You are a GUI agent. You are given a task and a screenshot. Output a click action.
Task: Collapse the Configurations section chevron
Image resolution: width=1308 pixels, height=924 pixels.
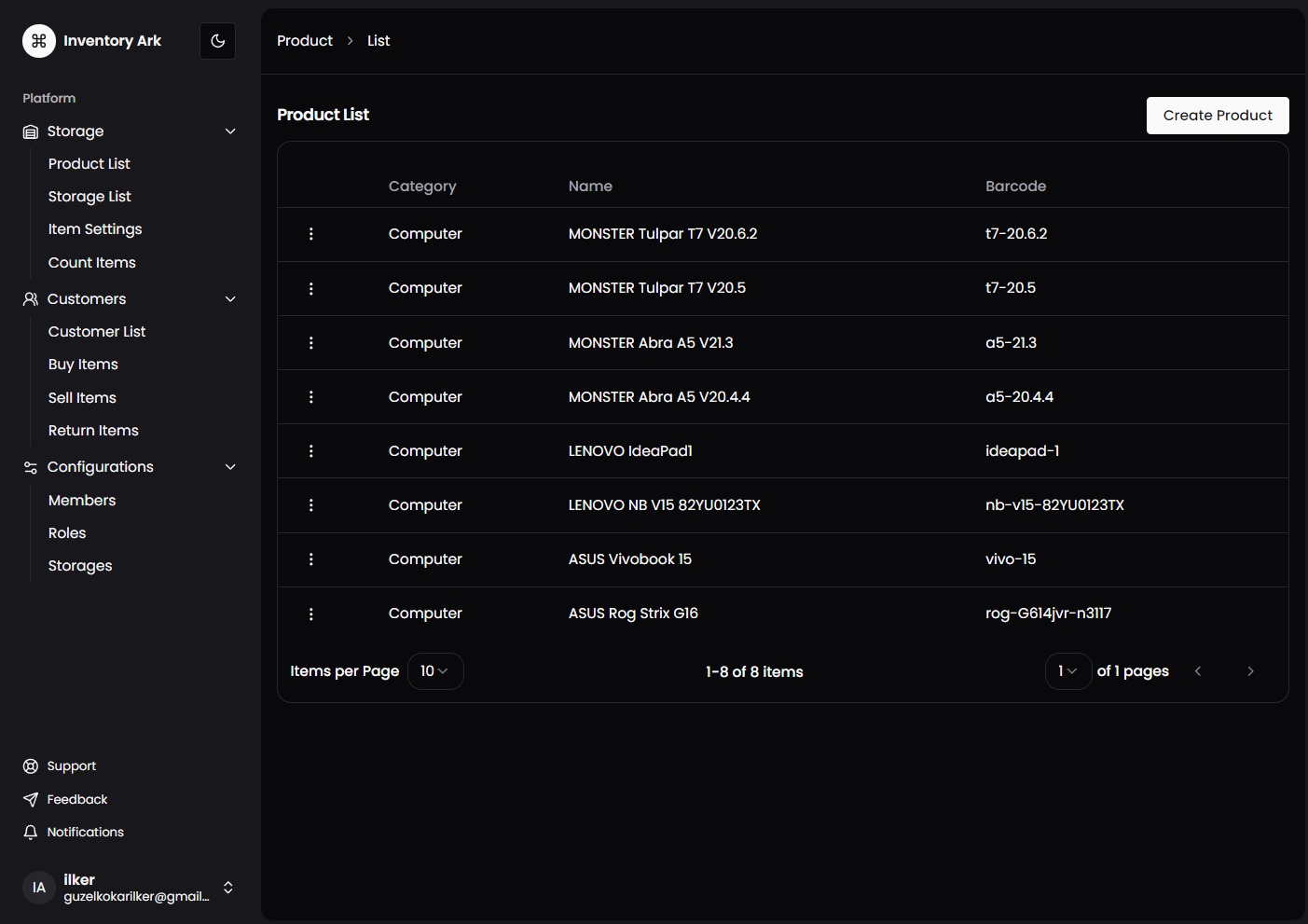230,467
